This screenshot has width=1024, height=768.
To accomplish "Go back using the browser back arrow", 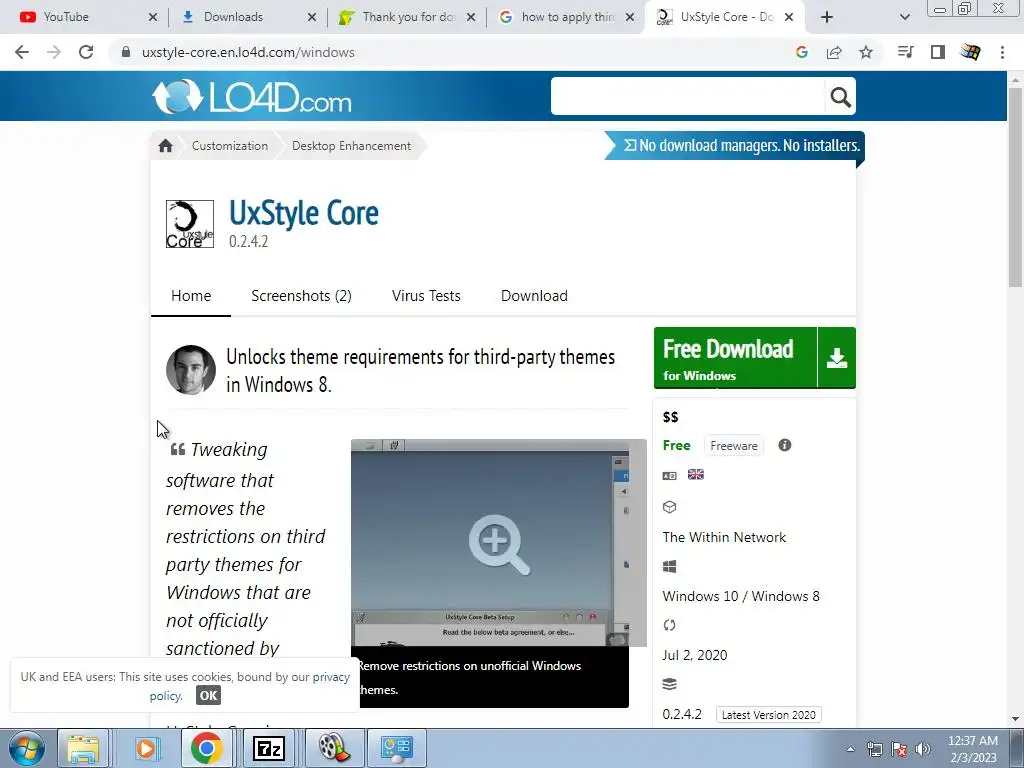I will [22, 52].
